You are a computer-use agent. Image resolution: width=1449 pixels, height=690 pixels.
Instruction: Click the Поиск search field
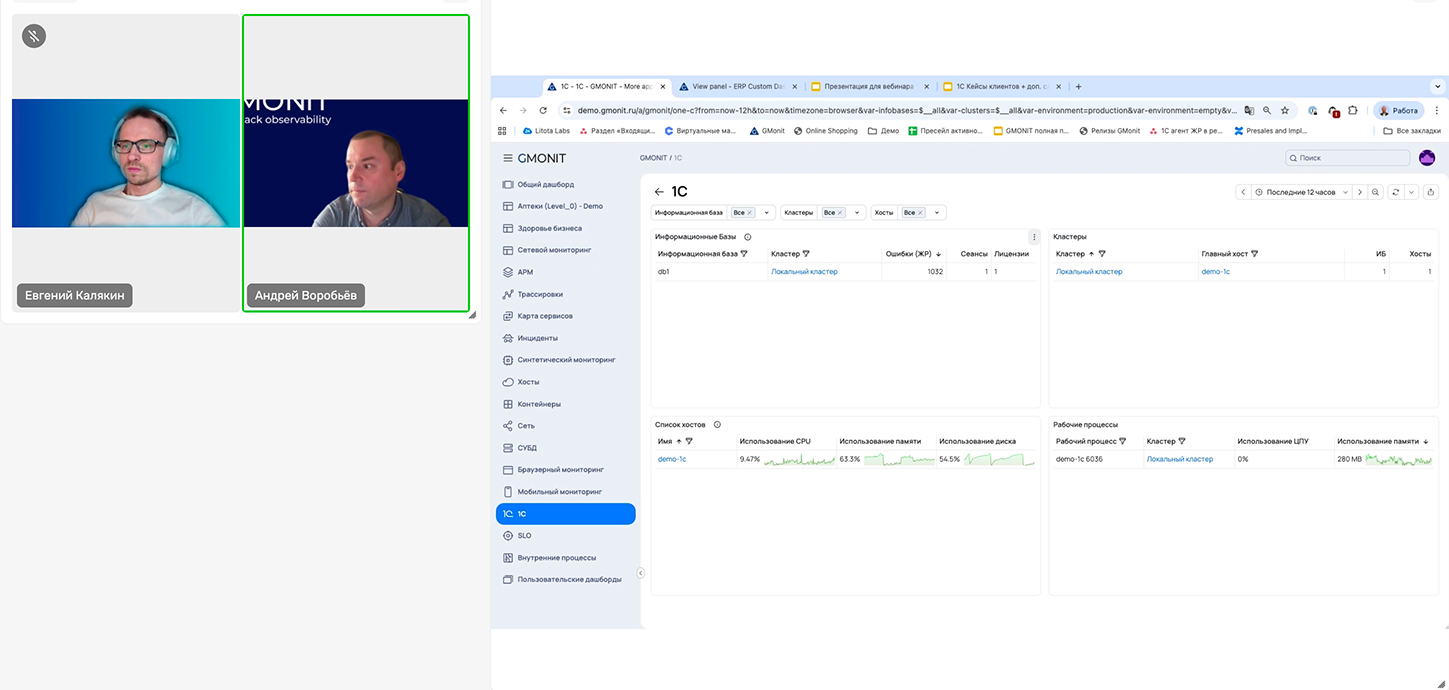pos(1349,158)
